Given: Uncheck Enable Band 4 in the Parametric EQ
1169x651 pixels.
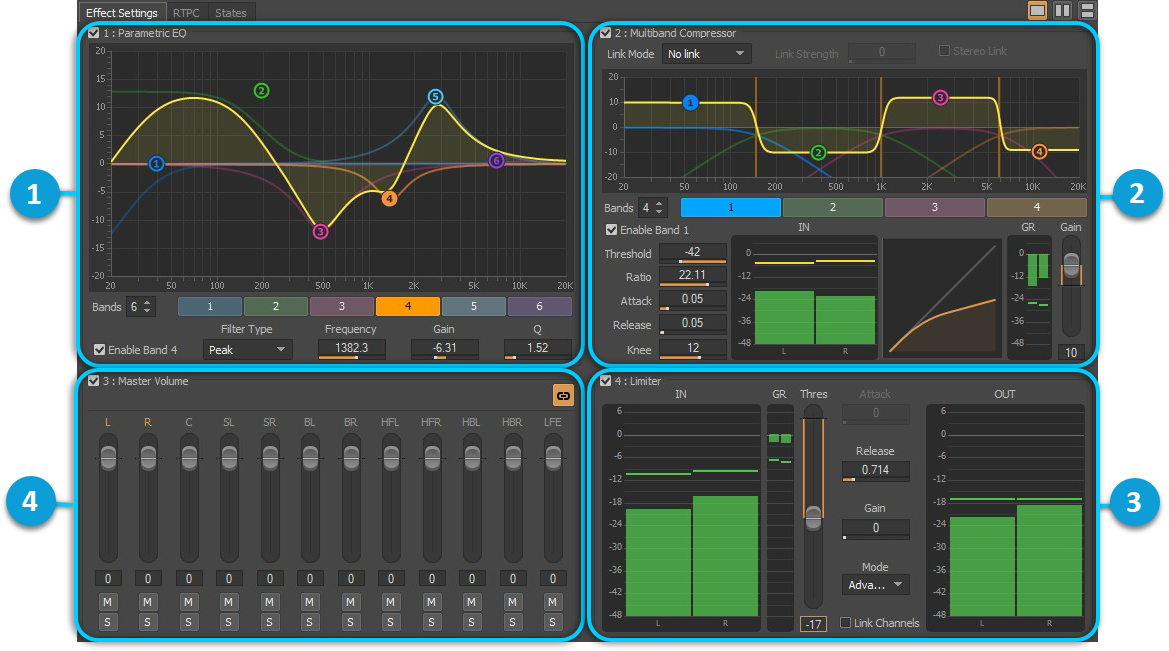Looking at the screenshot, I should 99,350.
